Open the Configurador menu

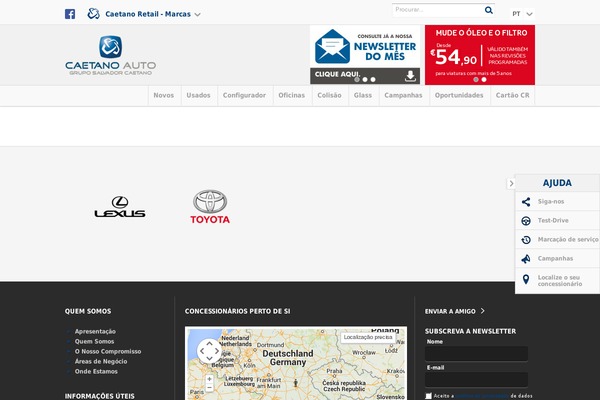pos(244,95)
